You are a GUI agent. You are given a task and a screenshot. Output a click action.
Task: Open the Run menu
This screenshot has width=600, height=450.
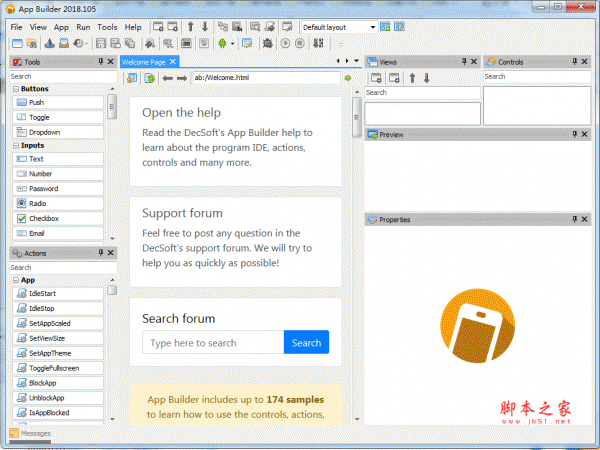83,27
